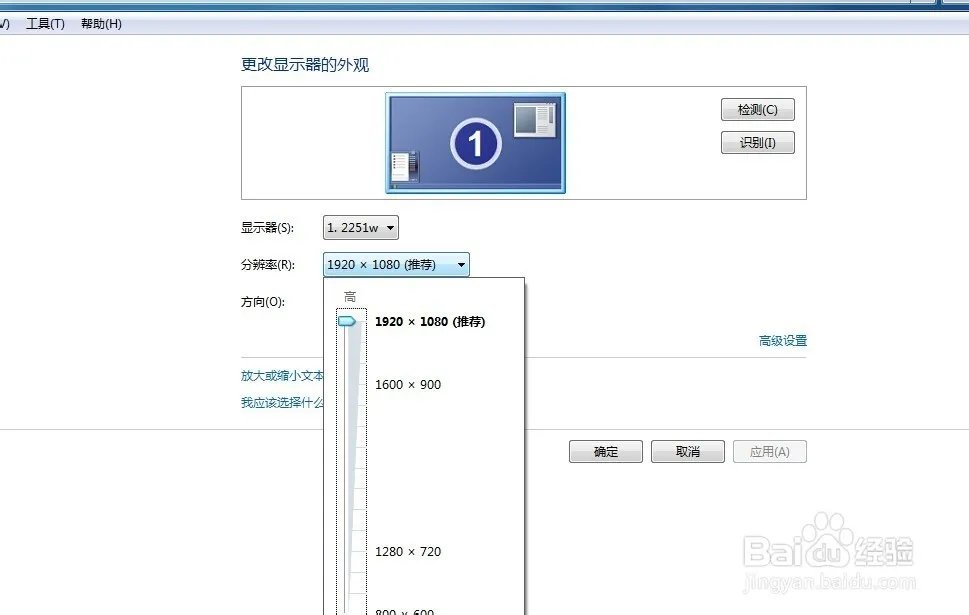Screen dimensions: 969x615
Task: Open the 显示器(S) dropdown showing 1. 2251w
Action: (359, 227)
